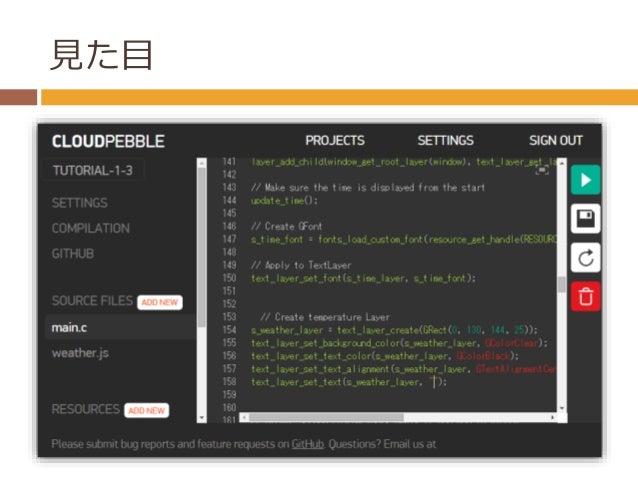Click the SOURCE FILES heading
The image size is (638, 479).
point(92,301)
